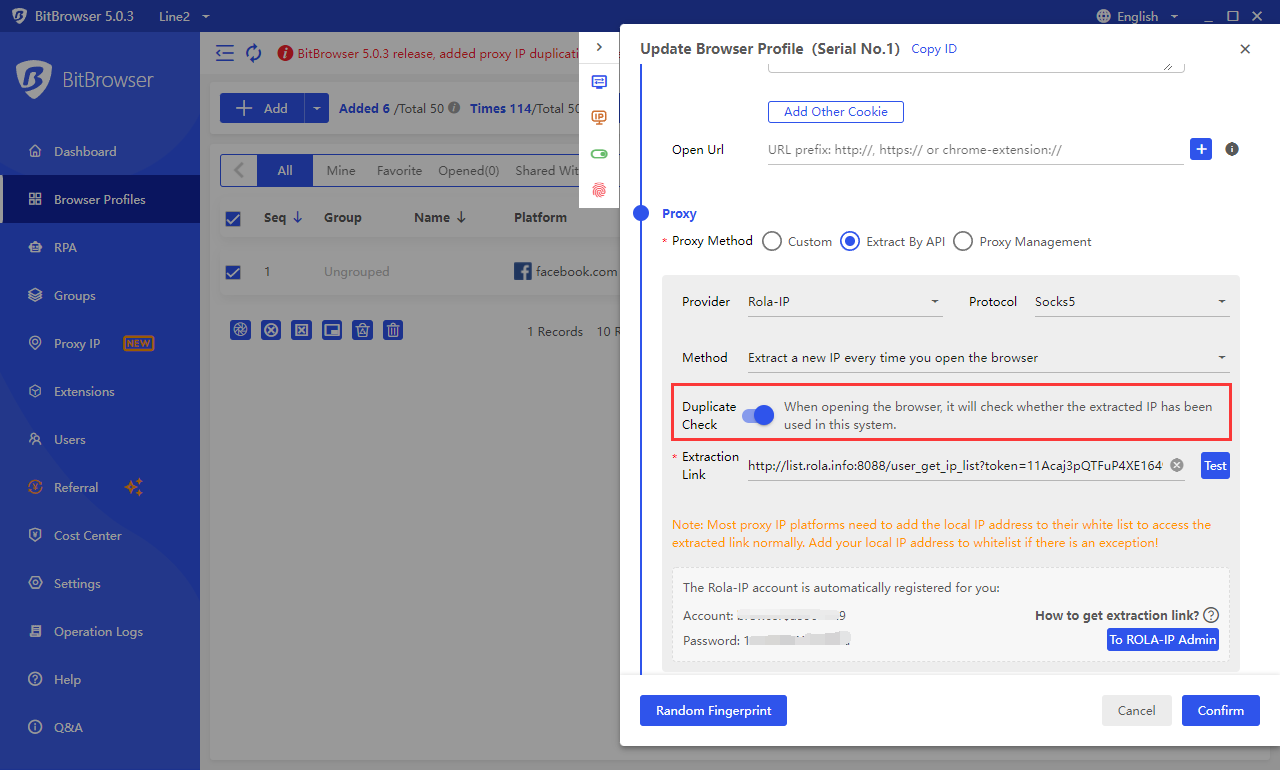This screenshot has height=770, width=1280.
Task: Click the Settings hexagon icon in sidebar
Action: pos(35,584)
